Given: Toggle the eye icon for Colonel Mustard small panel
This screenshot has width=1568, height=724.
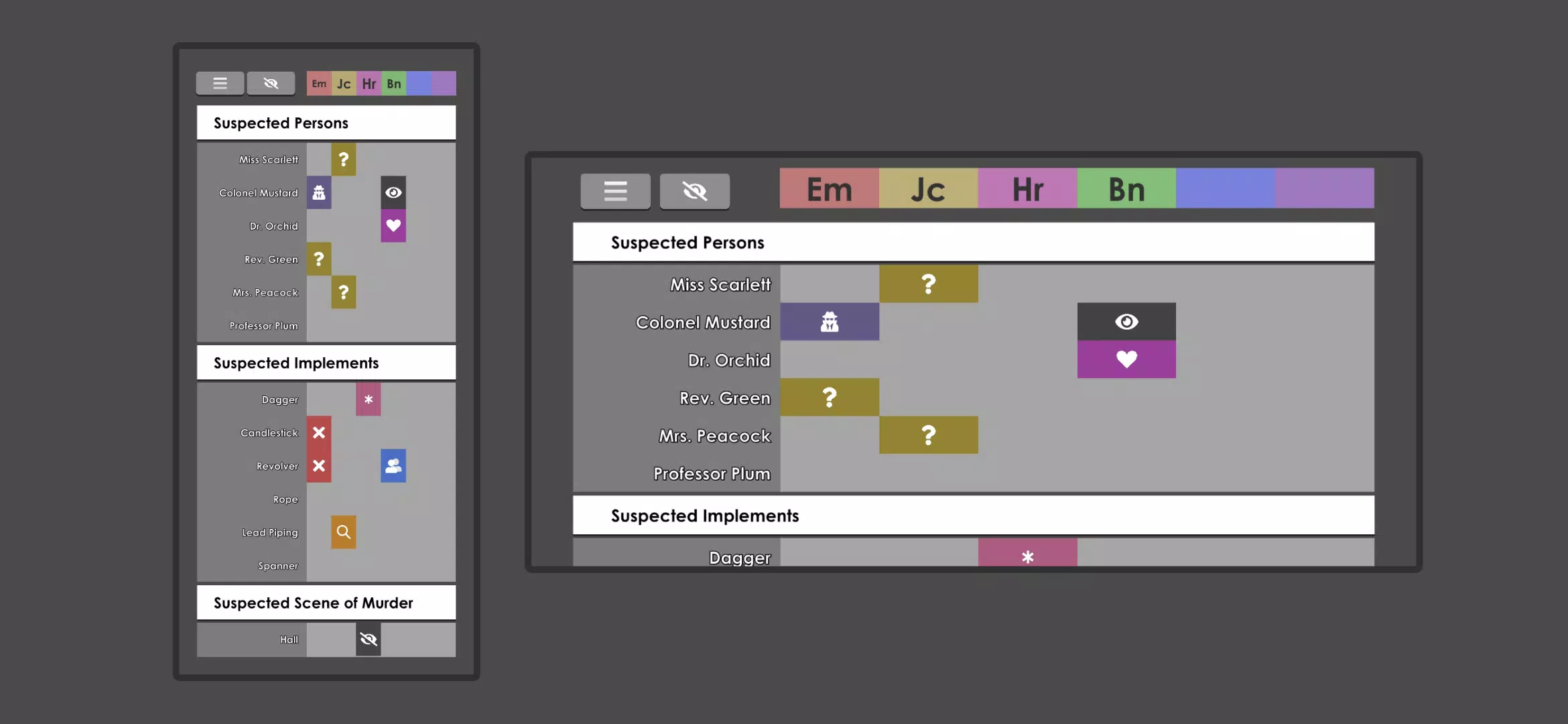Looking at the screenshot, I should [x=393, y=192].
